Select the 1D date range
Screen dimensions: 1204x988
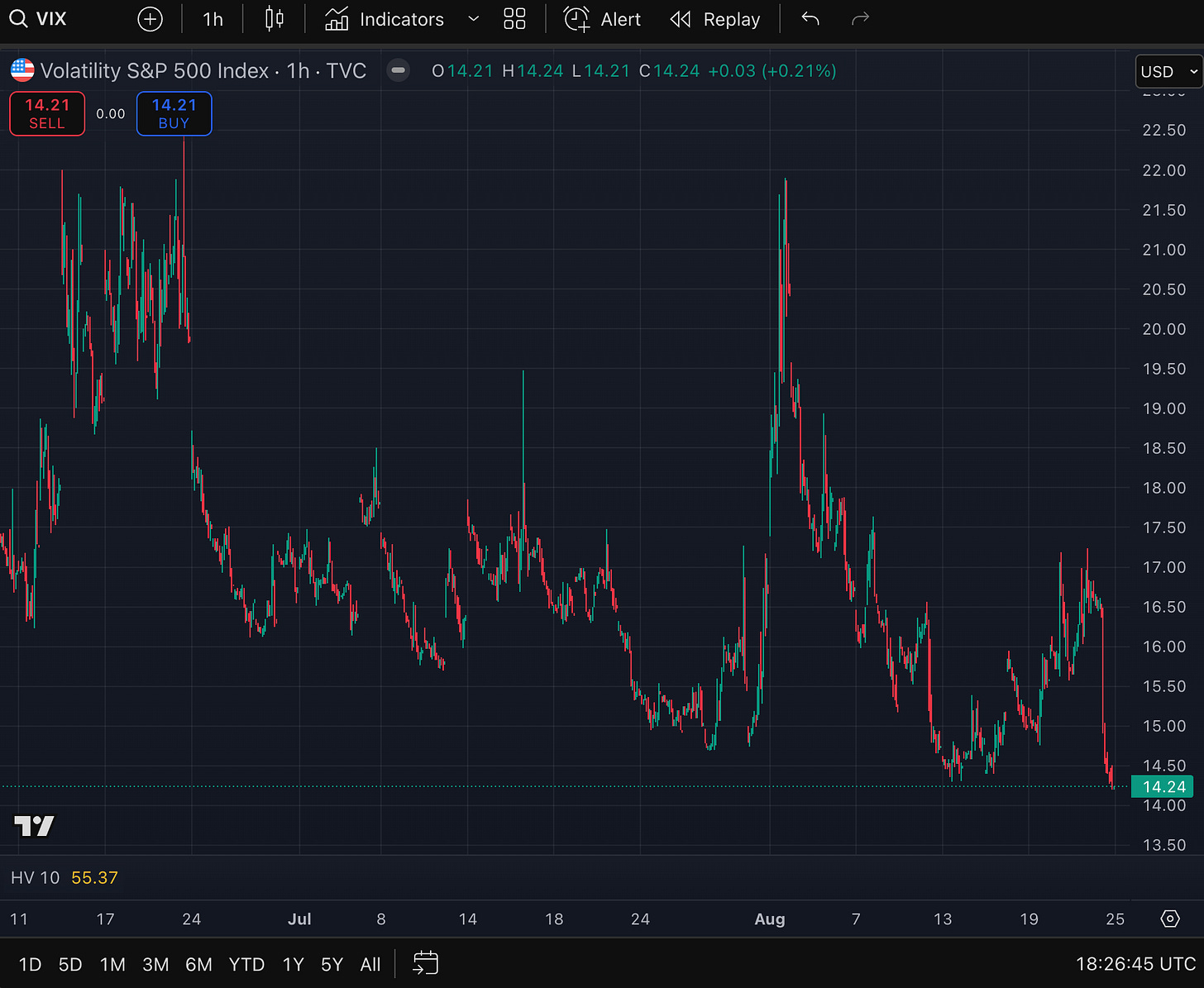pyautogui.click(x=30, y=964)
